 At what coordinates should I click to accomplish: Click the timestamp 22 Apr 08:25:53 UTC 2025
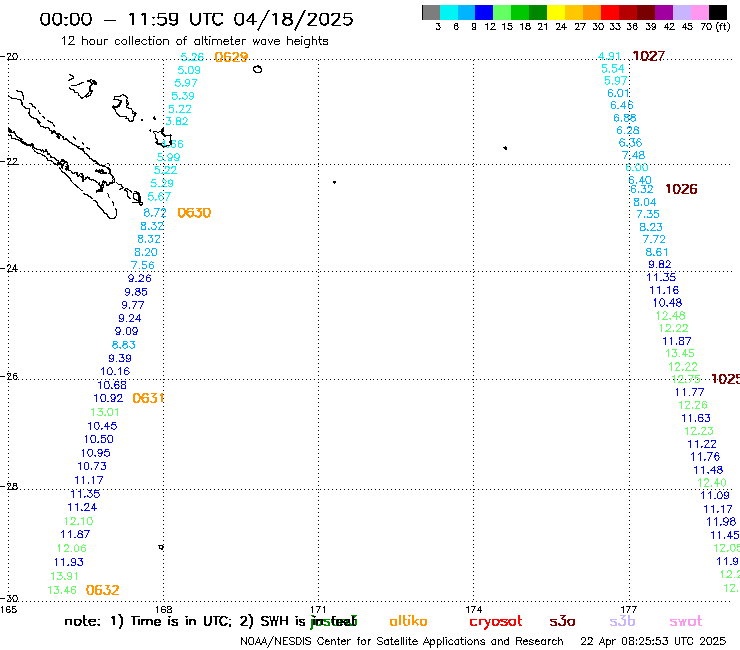point(653,642)
